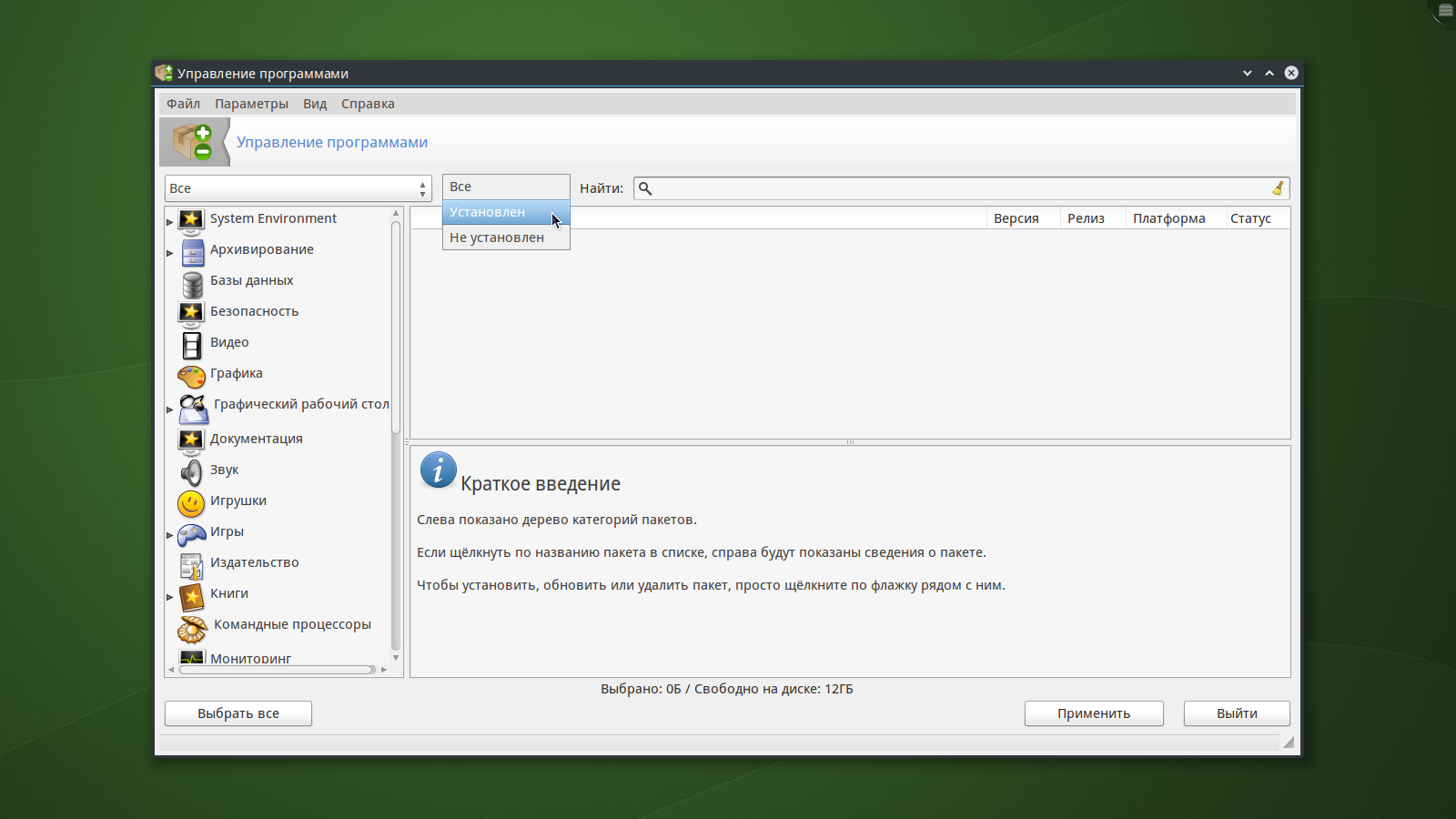Image resolution: width=1456 pixels, height=819 pixels.
Task: Click the category list horizontal scrollbar
Action: point(277,670)
